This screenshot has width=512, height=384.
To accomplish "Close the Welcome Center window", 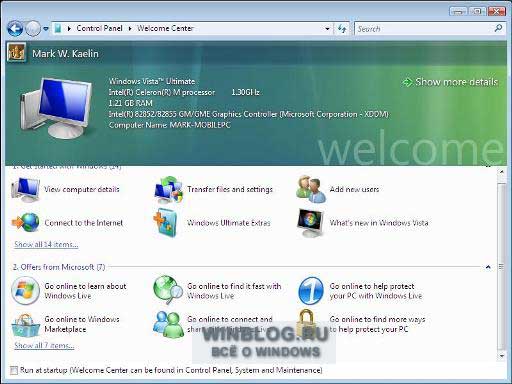I will [x=496, y=11].
